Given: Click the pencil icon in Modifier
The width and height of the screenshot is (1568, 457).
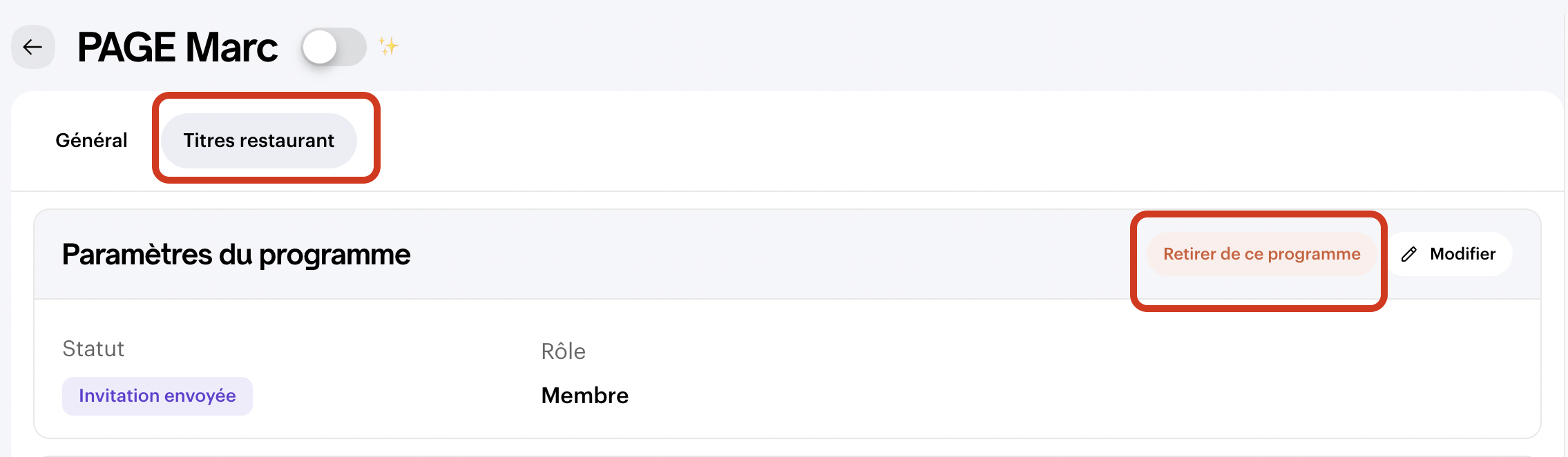Looking at the screenshot, I should [x=1409, y=254].
